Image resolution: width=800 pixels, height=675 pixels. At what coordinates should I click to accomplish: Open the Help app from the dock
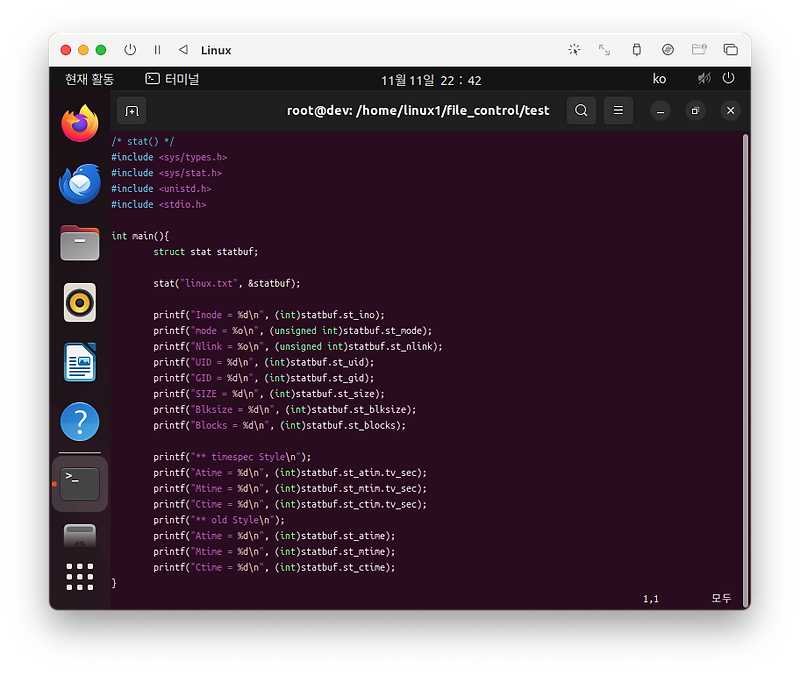[79, 421]
